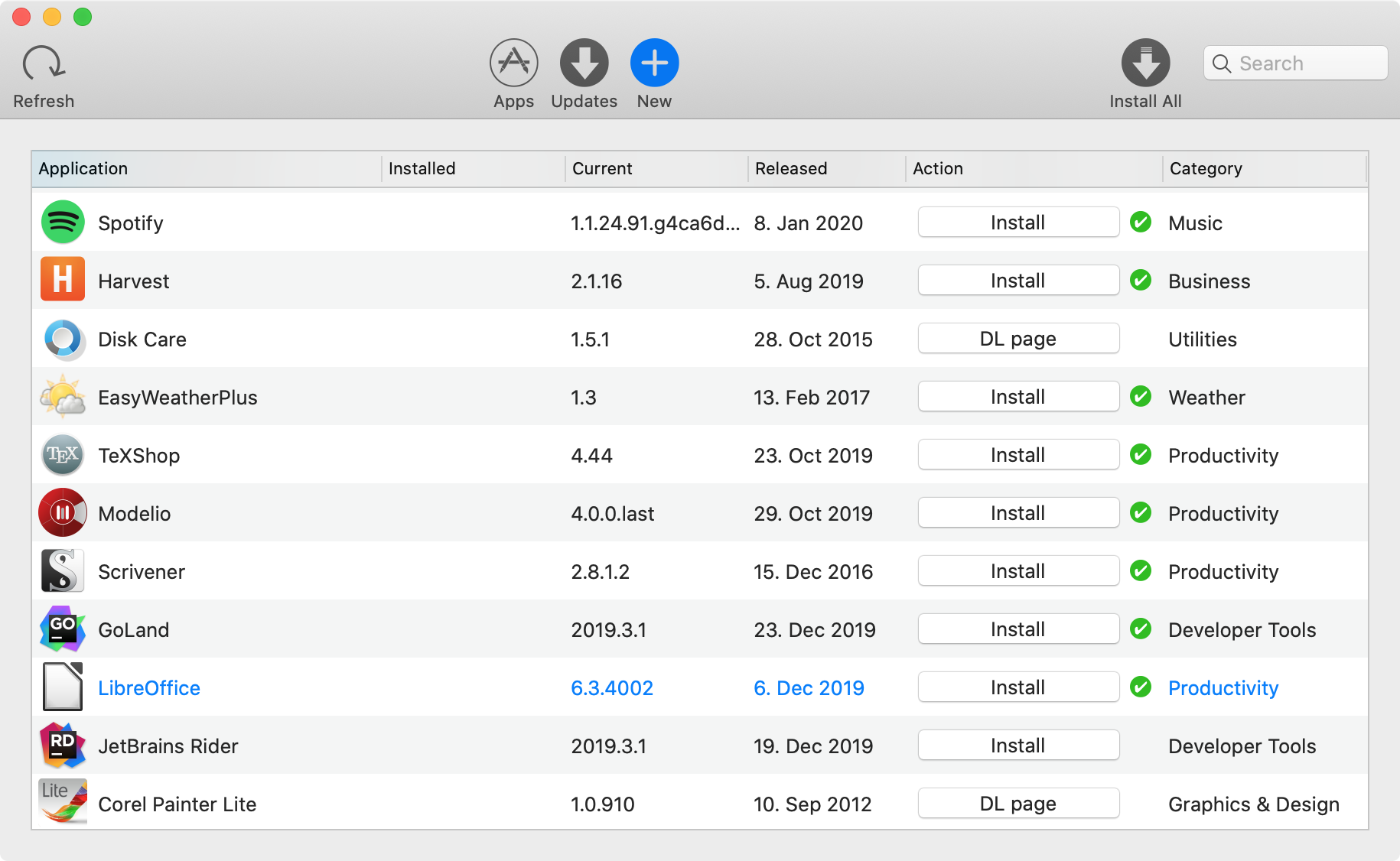Viewport: 1400px width, 861px height.
Task: Select the Scrivener app icon
Action: click(63, 571)
